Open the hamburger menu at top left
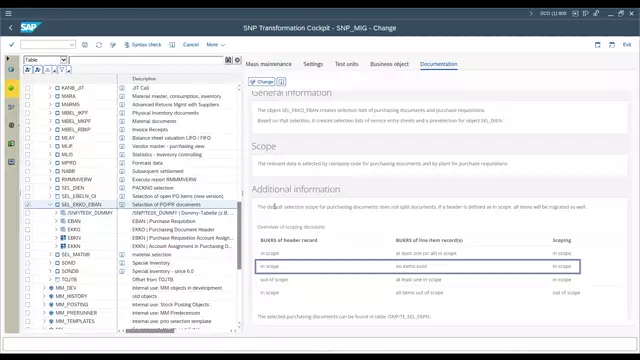The width and height of the screenshot is (640, 360). [8, 13]
